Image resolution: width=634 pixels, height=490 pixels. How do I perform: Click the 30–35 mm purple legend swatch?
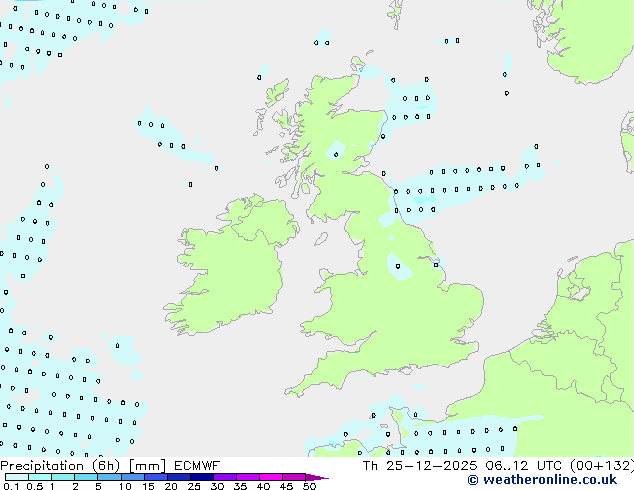(x=224, y=477)
